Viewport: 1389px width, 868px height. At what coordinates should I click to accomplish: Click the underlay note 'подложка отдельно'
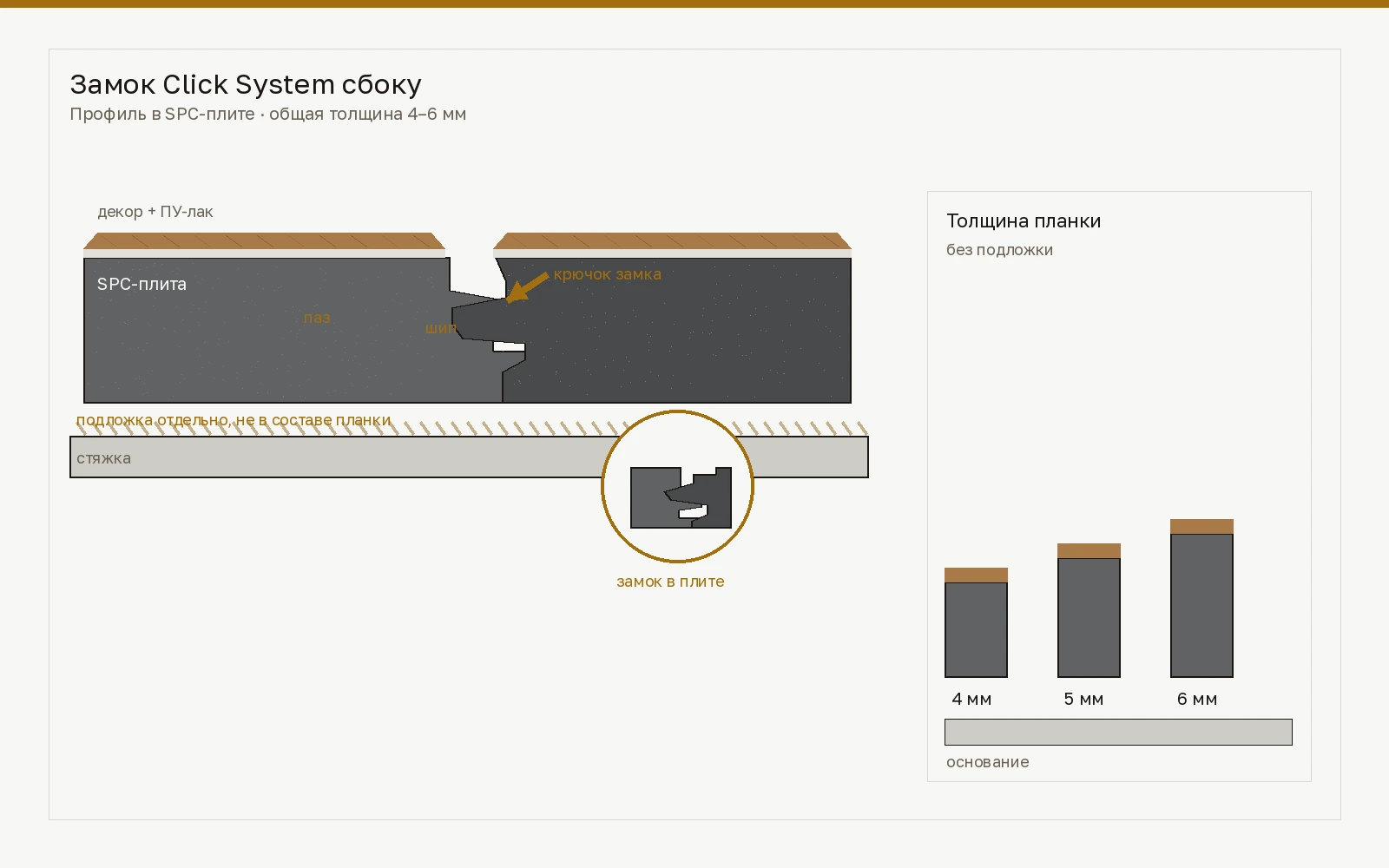coord(234,420)
